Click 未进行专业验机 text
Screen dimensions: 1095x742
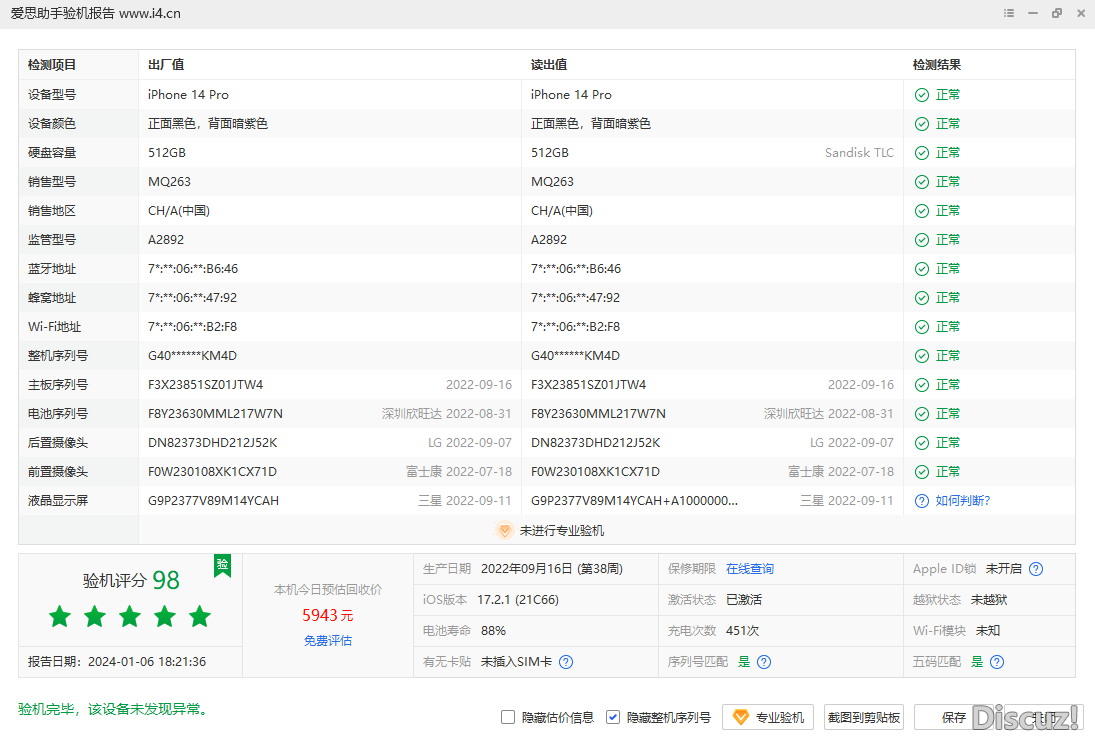tap(561, 530)
